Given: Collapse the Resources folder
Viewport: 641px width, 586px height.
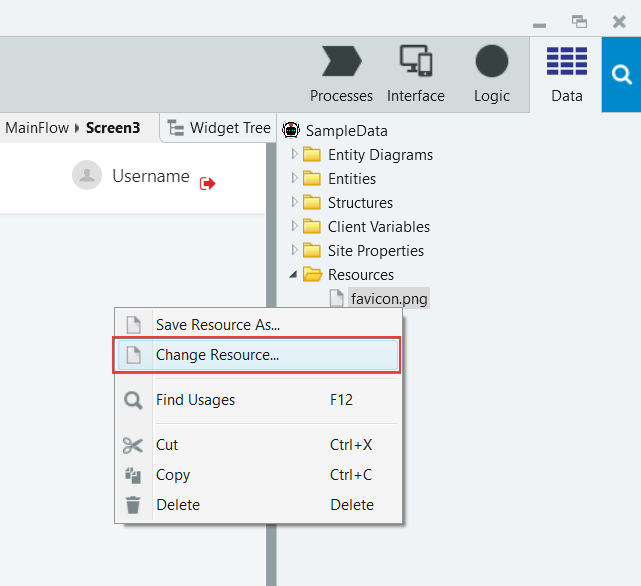Looking at the screenshot, I should [293, 274].
